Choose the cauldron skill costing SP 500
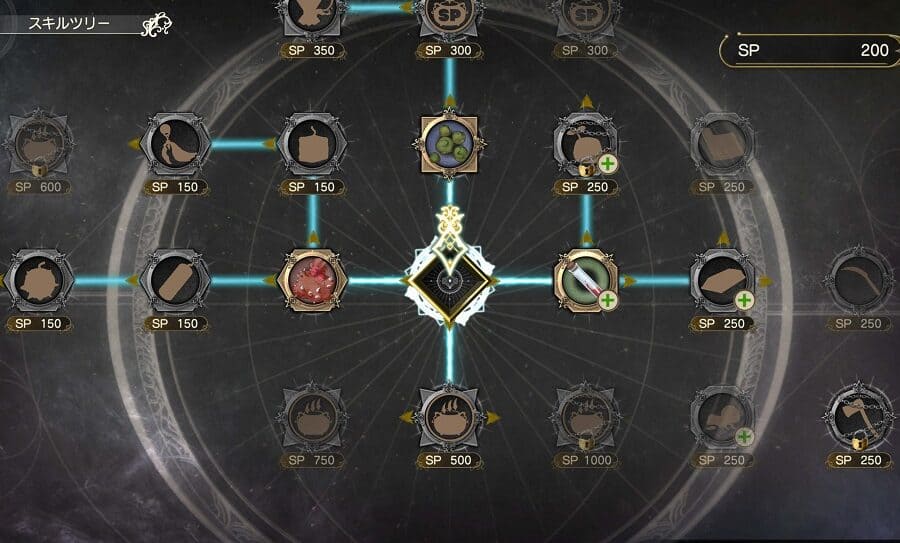Image resolution: width=900 pixels, height=543 pixels. point(449,417)
